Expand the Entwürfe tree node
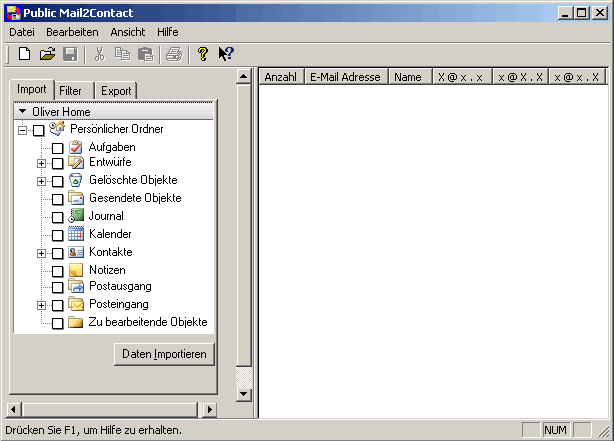Viewport: 614px width, 441px height. pos(41,163)
